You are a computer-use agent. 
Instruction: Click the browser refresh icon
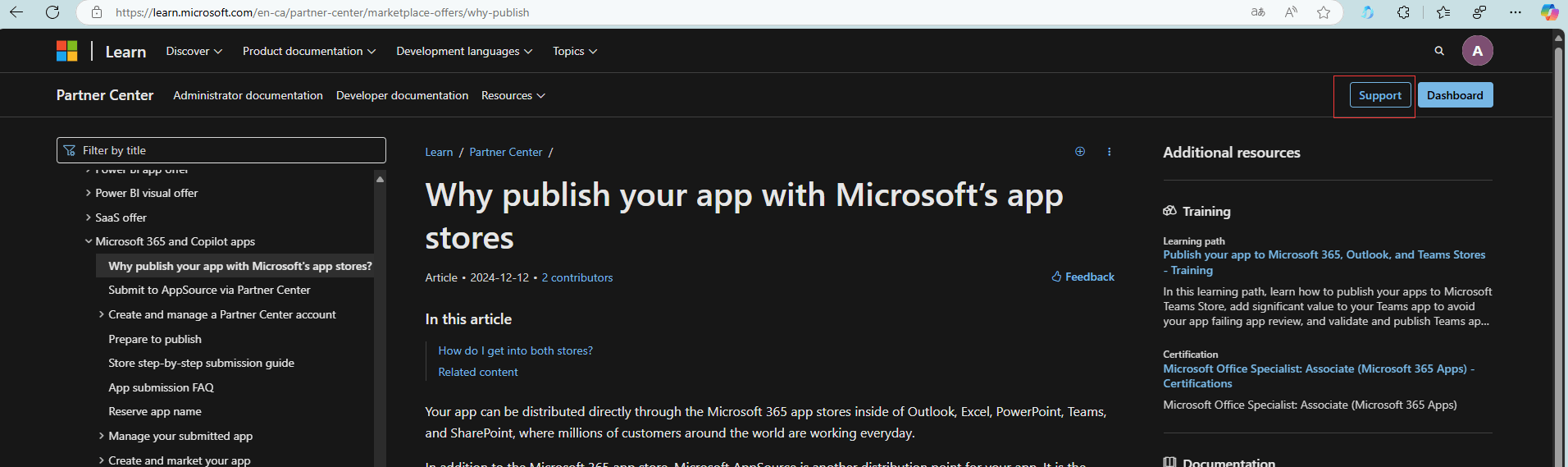pyautogui.click(x=52, y=12)
